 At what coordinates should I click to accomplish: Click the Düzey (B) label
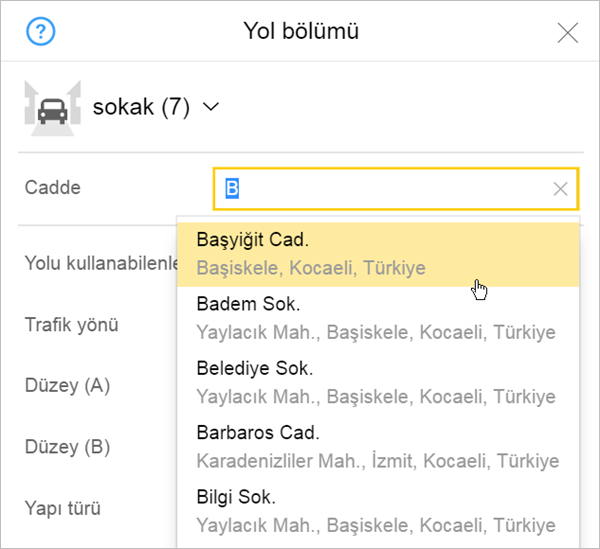(x=67, y=447)
